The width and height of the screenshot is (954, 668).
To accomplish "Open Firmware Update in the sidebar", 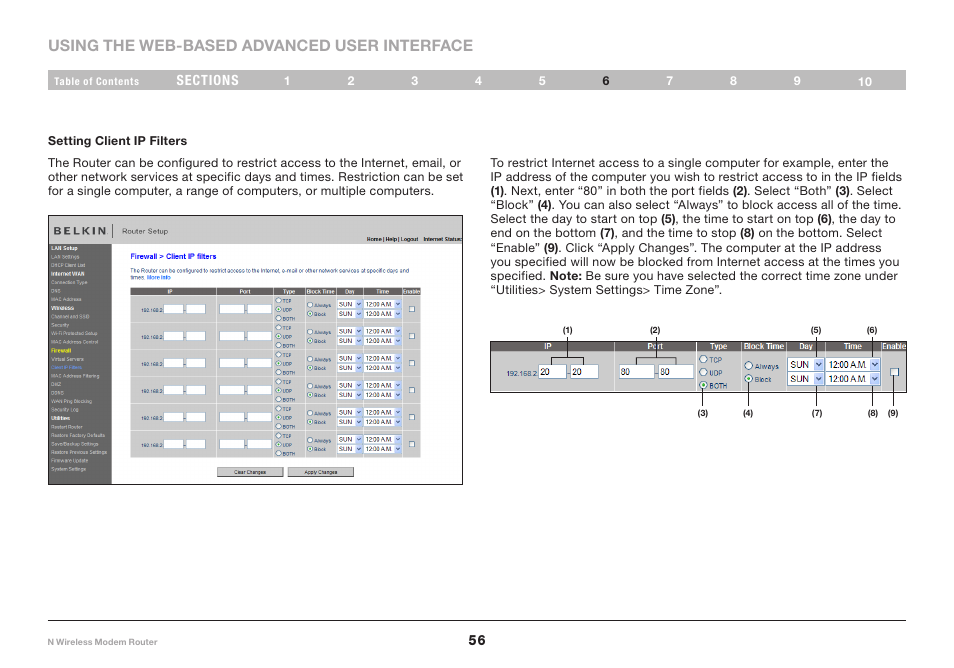I will pyautogui.click(x=69, y=461).
